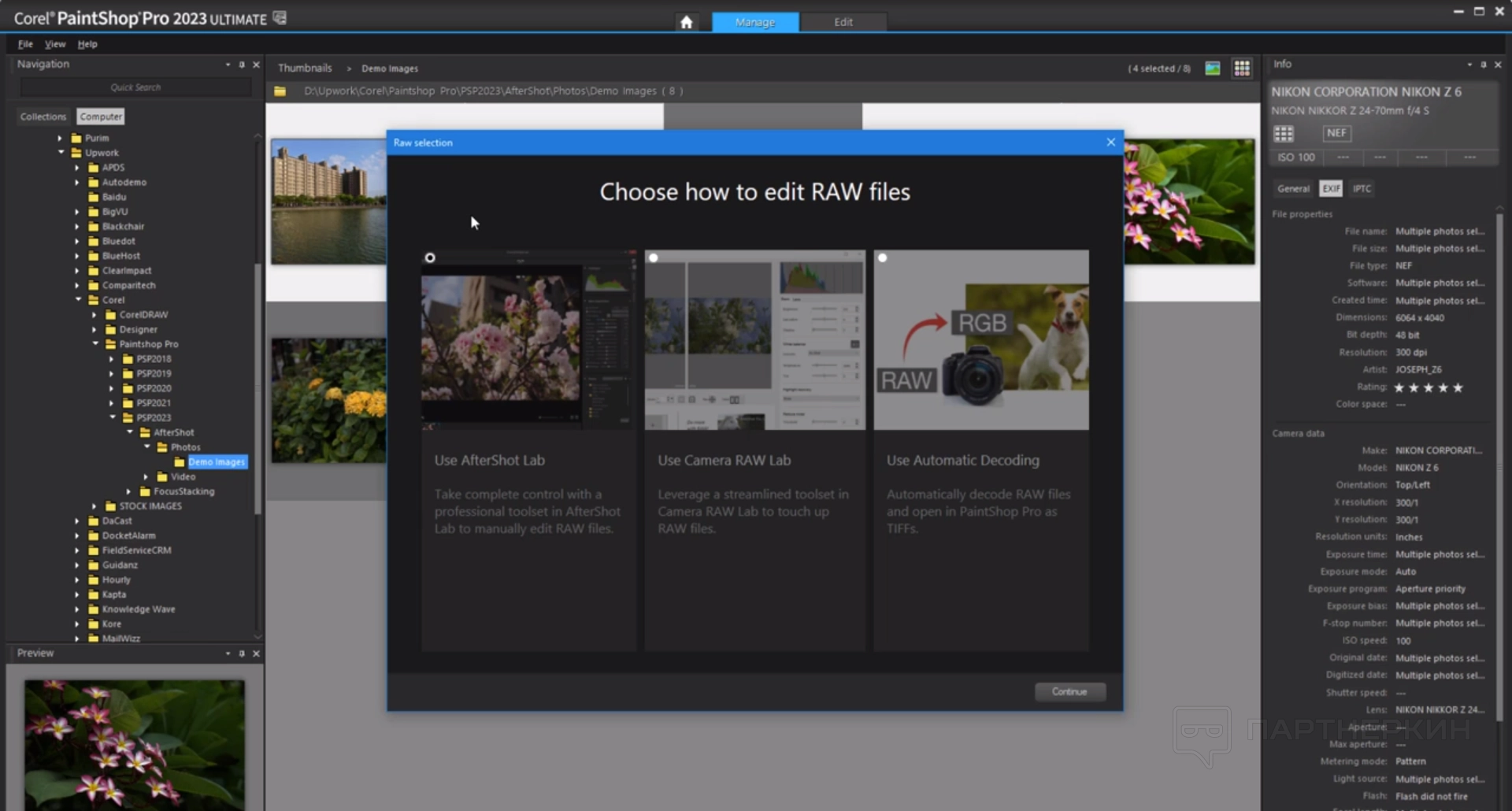Switch to thumbnail grid view mode icon
The width and height of the screenshot is (1512, 811).
pyautogui.click(x=1242, y=69)
